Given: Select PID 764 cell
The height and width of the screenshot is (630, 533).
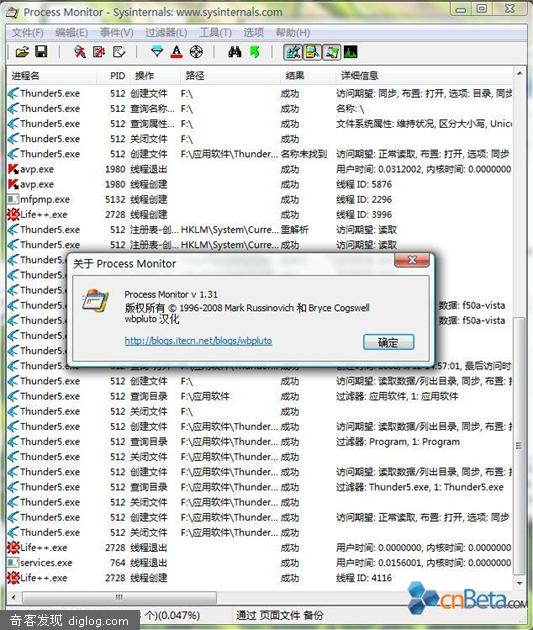Looking at the screenshot, I should (118, 562).
